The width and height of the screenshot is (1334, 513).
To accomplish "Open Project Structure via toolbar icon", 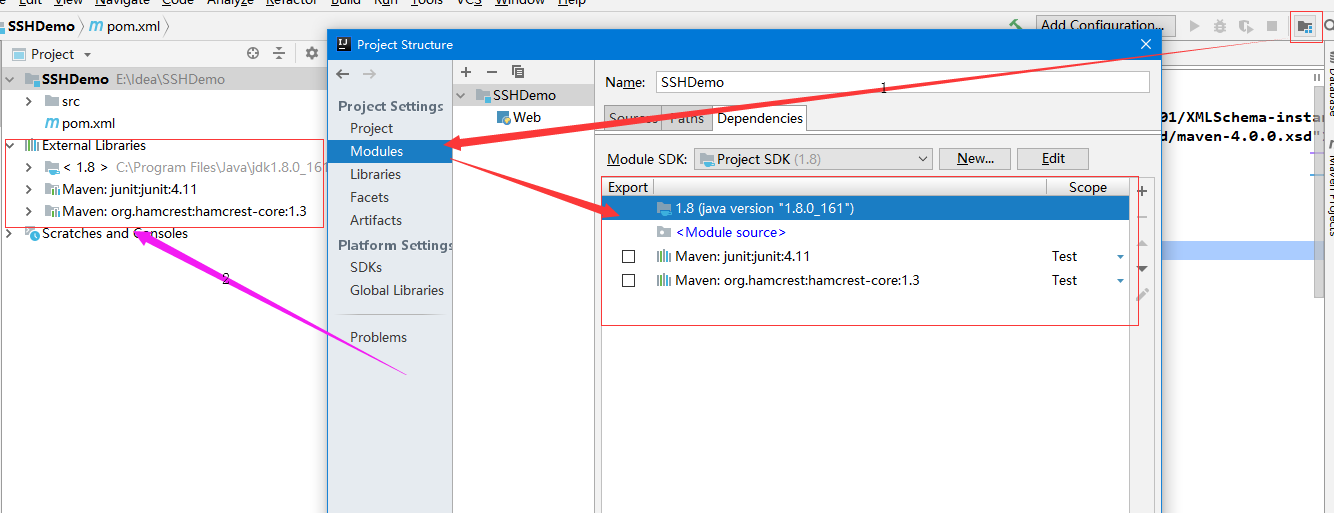I will pos(1305,27).
